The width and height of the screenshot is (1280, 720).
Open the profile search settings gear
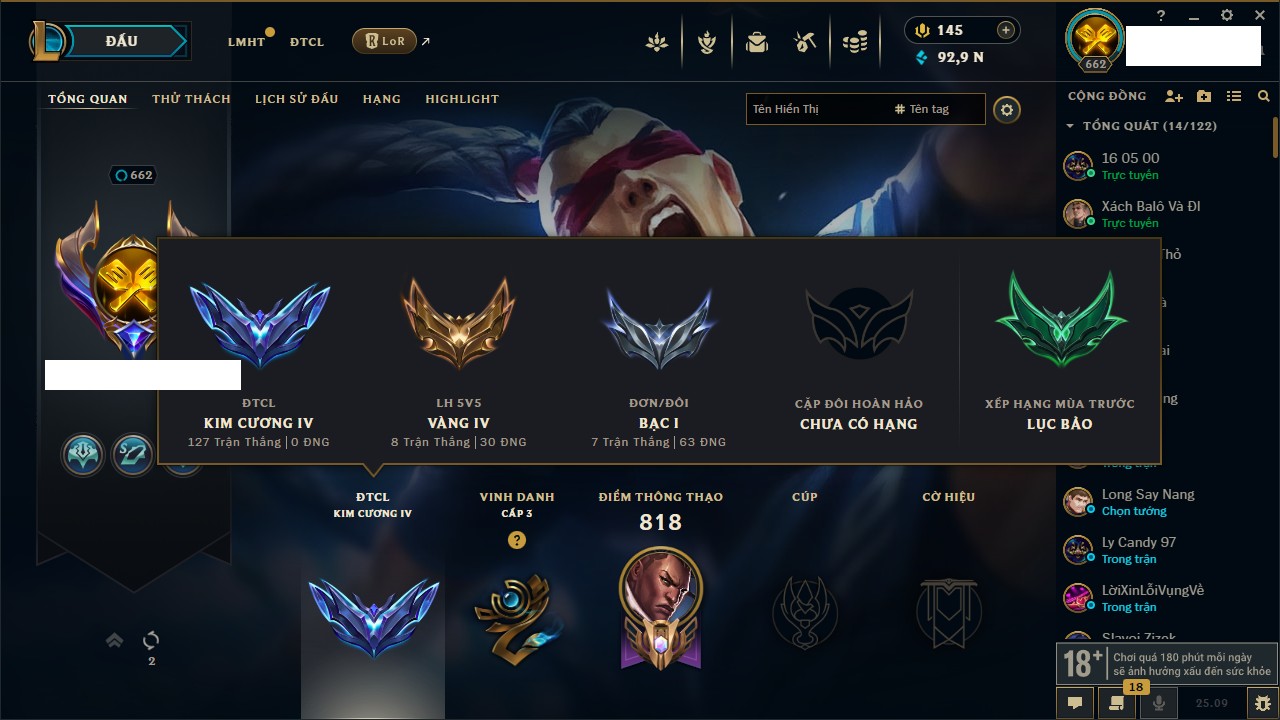[1007, 110]
